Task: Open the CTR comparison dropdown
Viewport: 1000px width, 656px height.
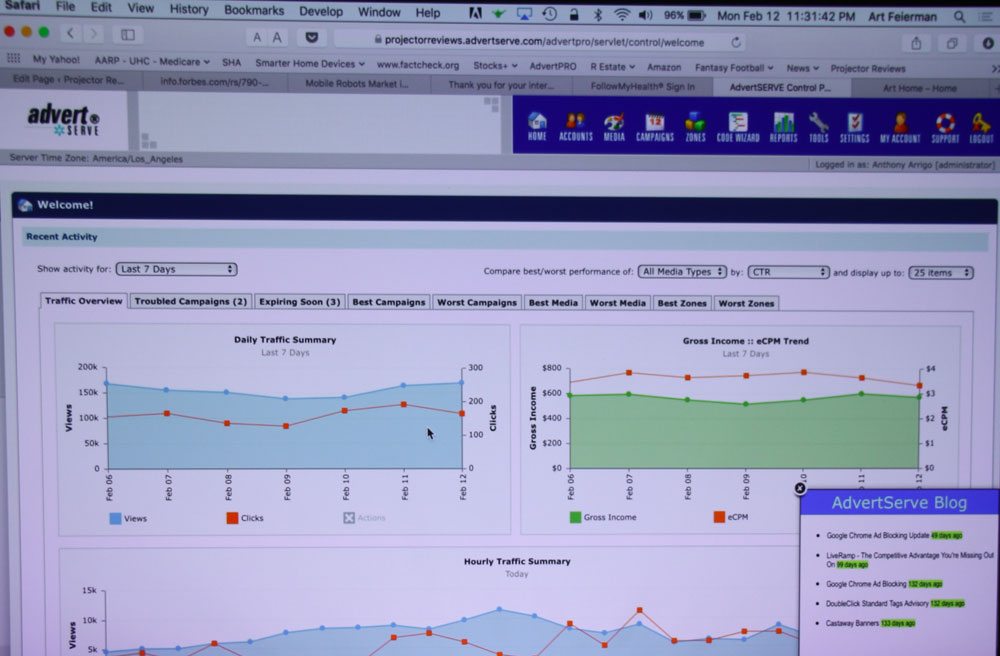Action: point(788,272)
